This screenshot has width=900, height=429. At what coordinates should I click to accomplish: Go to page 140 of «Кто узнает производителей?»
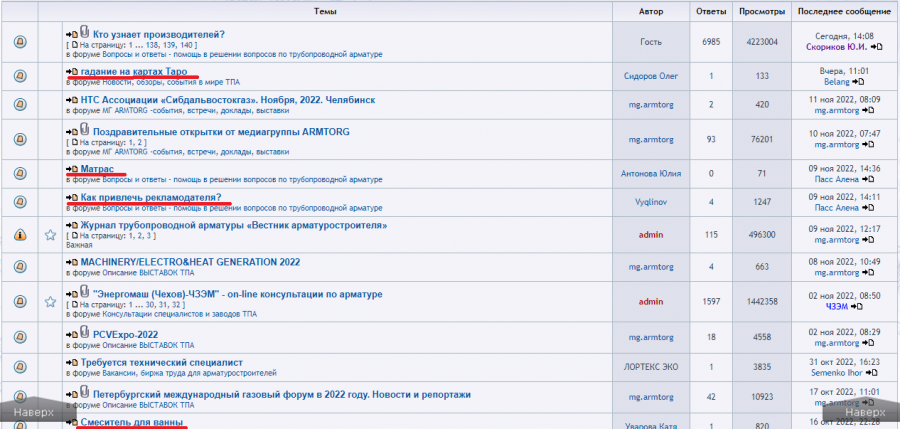click(x=187, y=46)
